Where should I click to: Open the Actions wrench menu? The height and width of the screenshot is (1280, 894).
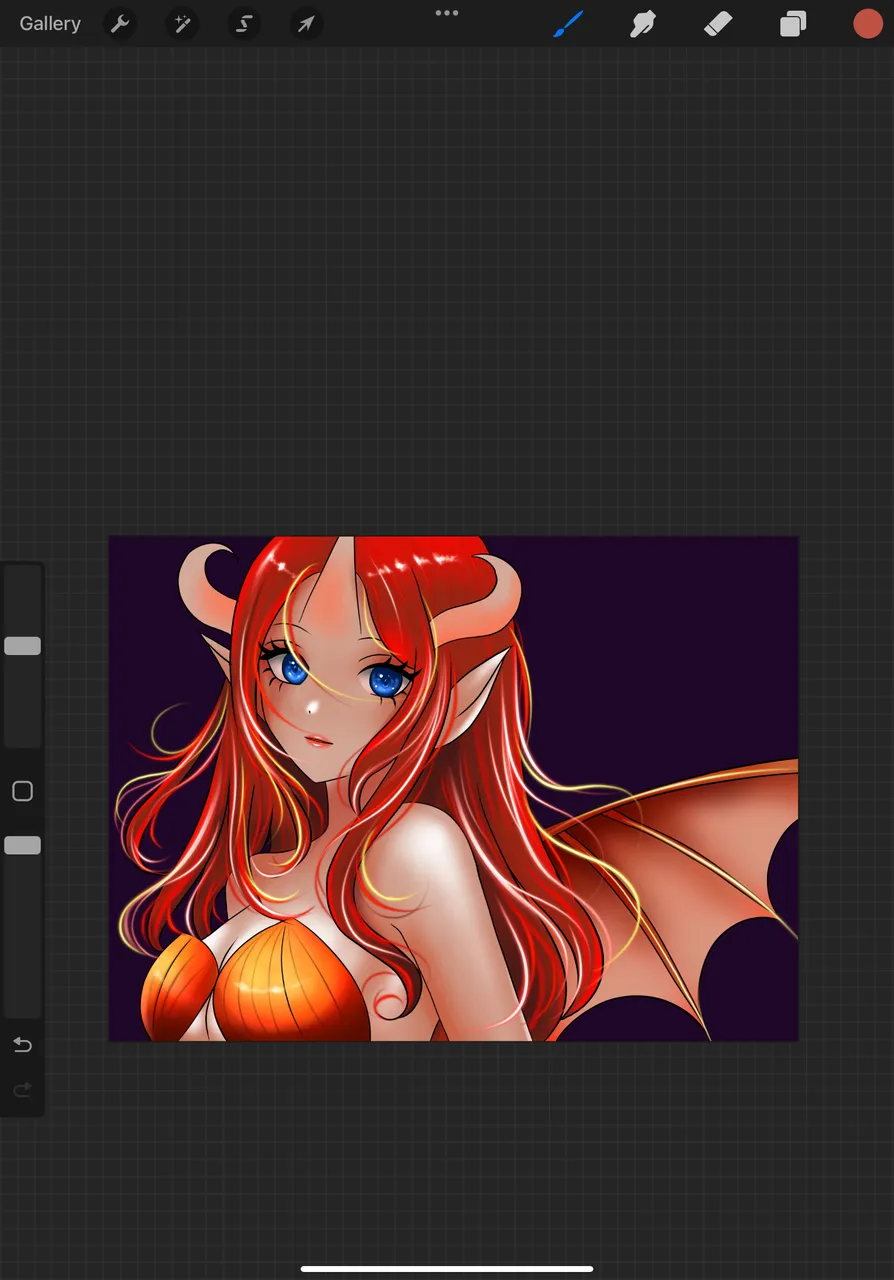pos(120,23)
